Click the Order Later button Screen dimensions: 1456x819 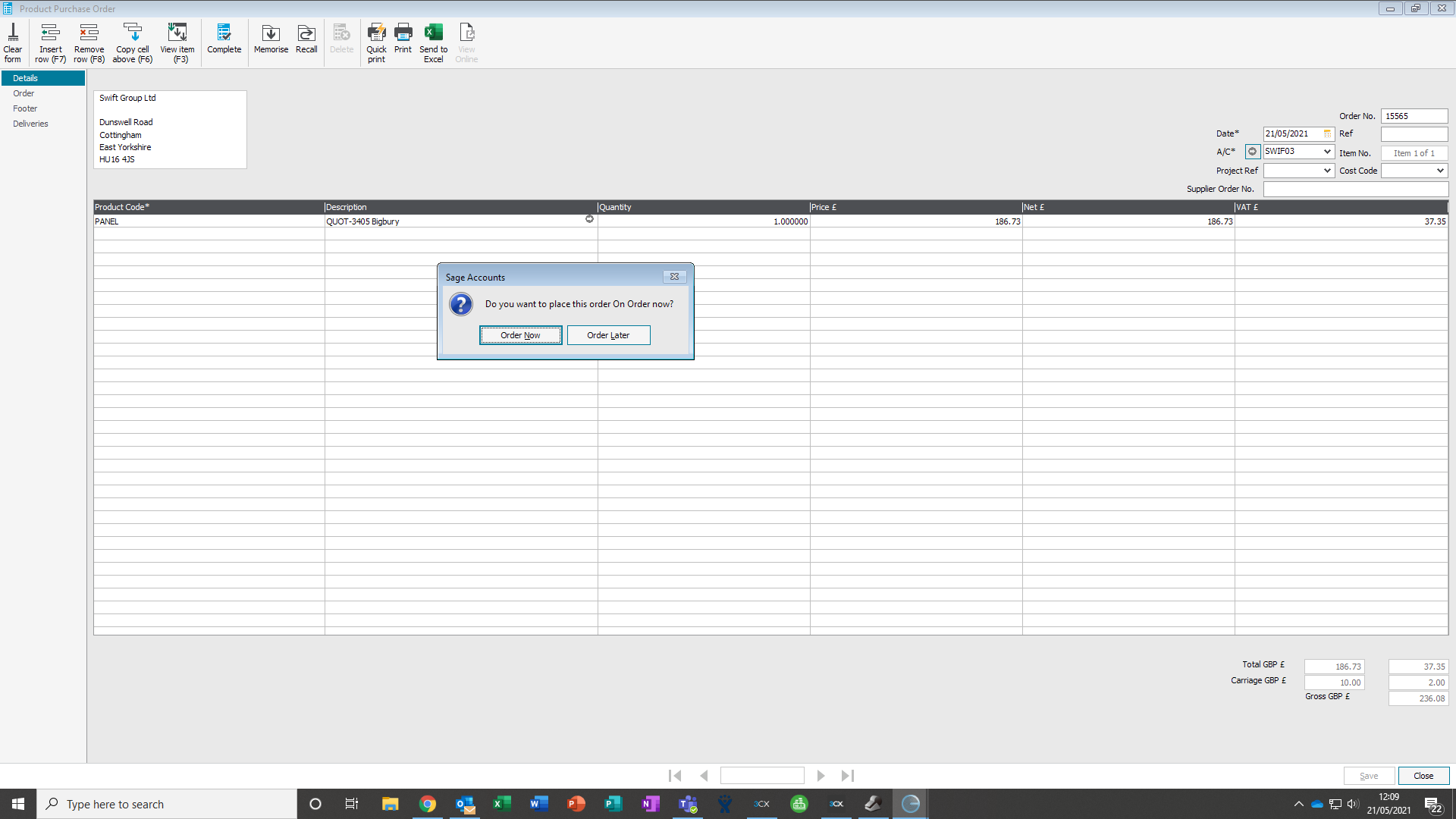coord(608,335)
